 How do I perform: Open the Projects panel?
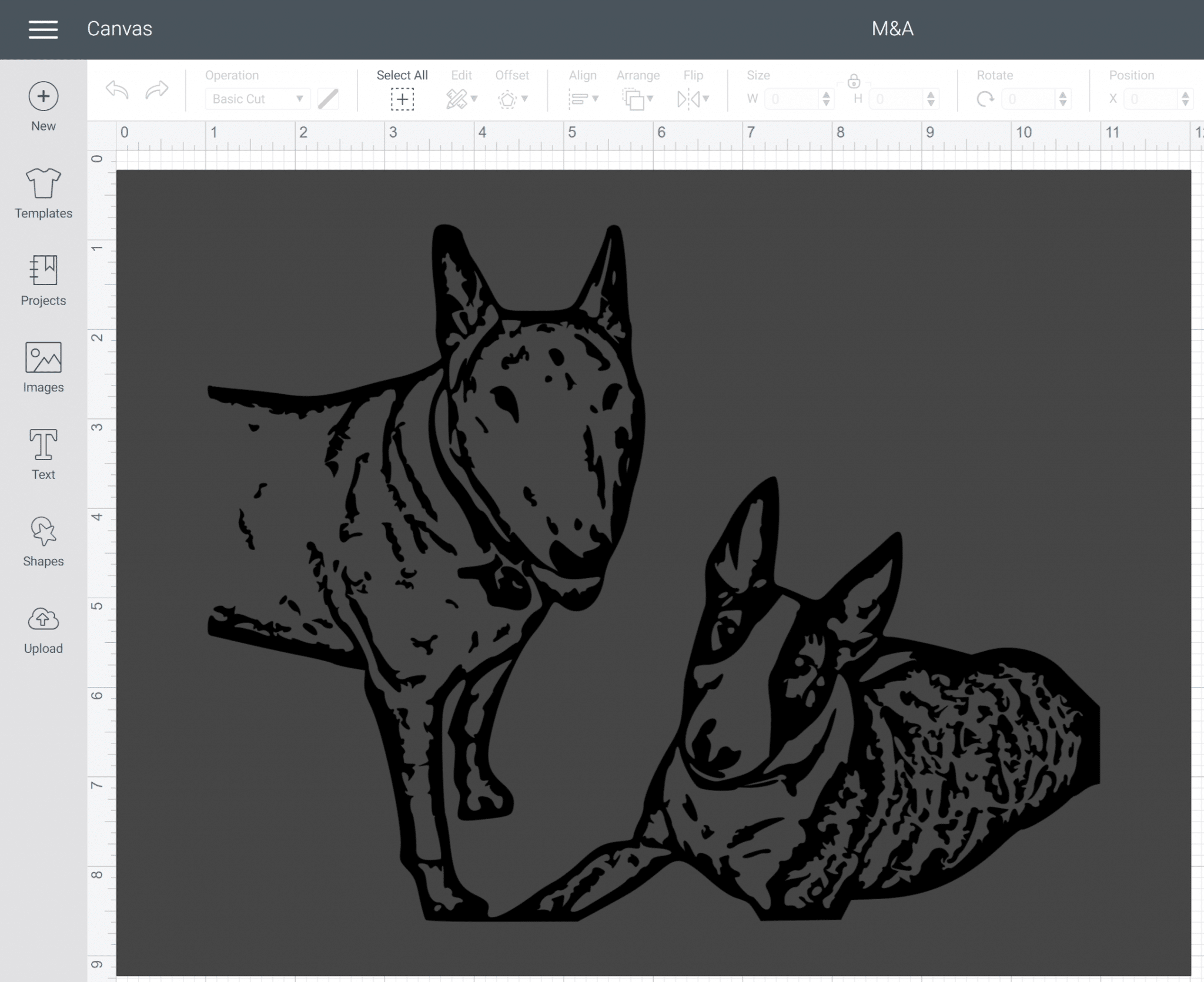pos(43,279)
